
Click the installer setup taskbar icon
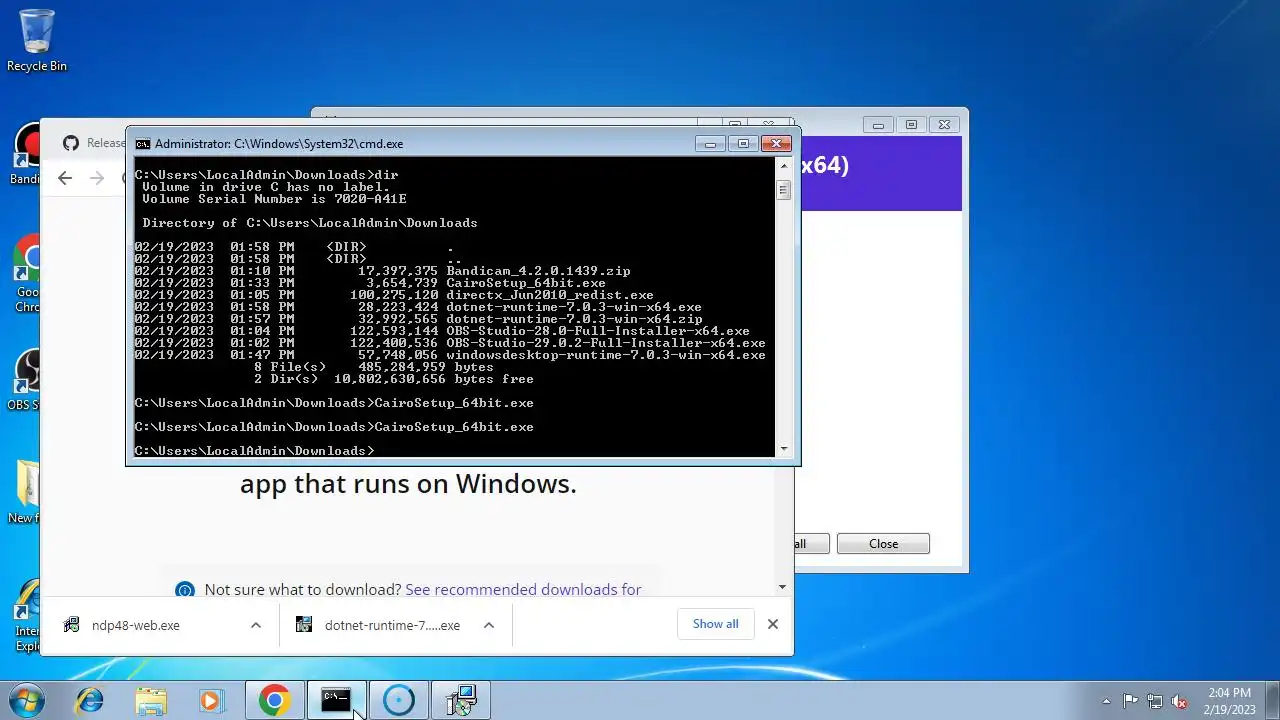460,700
